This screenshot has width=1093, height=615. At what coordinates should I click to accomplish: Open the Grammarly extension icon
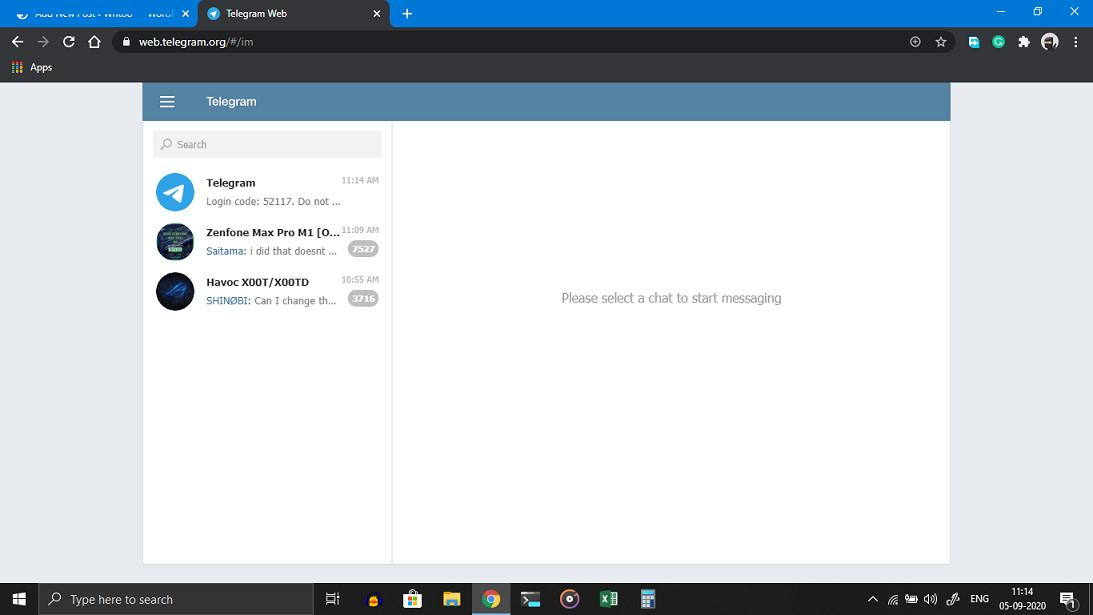pos(999,42)
